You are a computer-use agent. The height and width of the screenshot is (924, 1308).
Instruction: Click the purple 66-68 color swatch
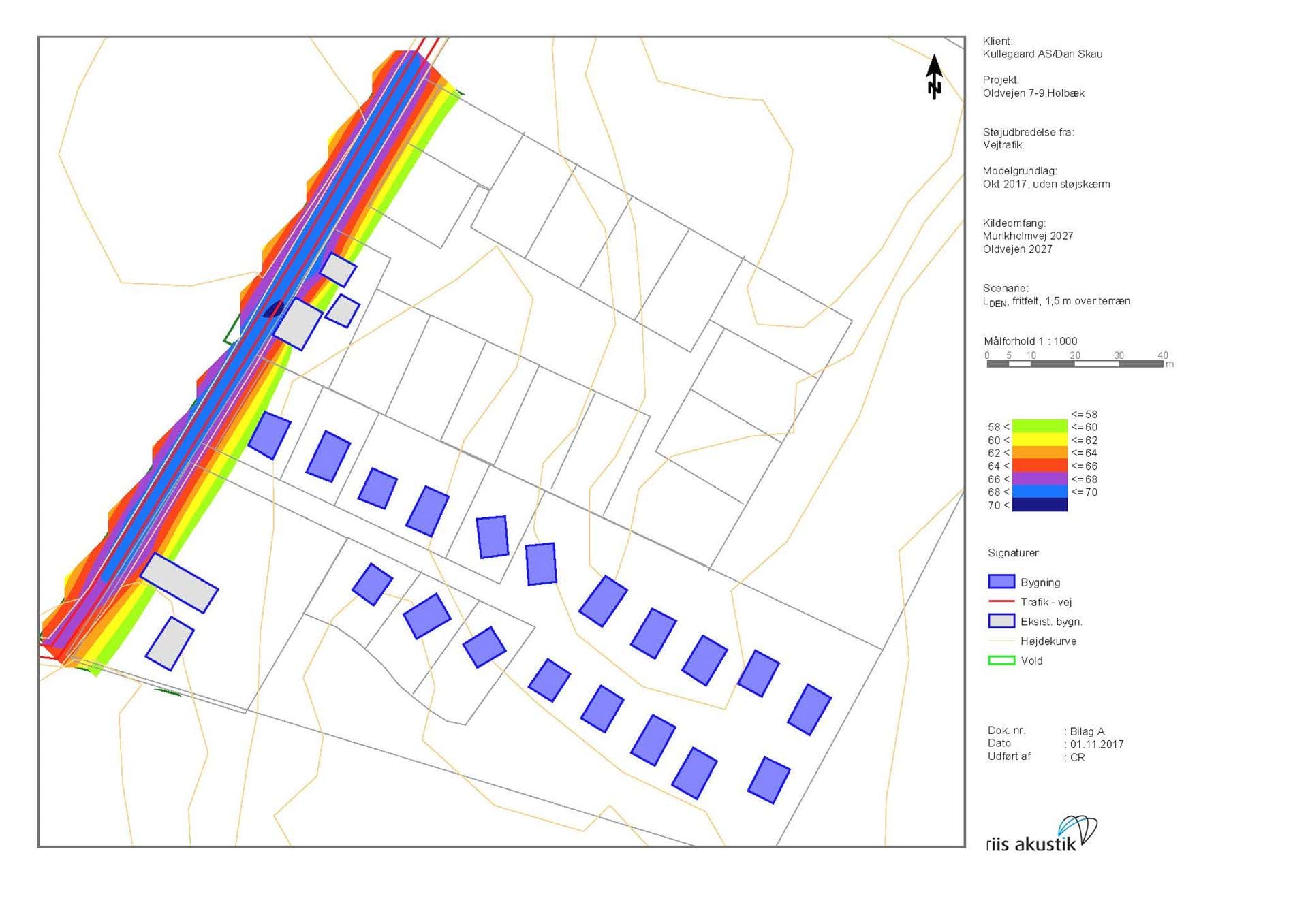point(1040,479)
